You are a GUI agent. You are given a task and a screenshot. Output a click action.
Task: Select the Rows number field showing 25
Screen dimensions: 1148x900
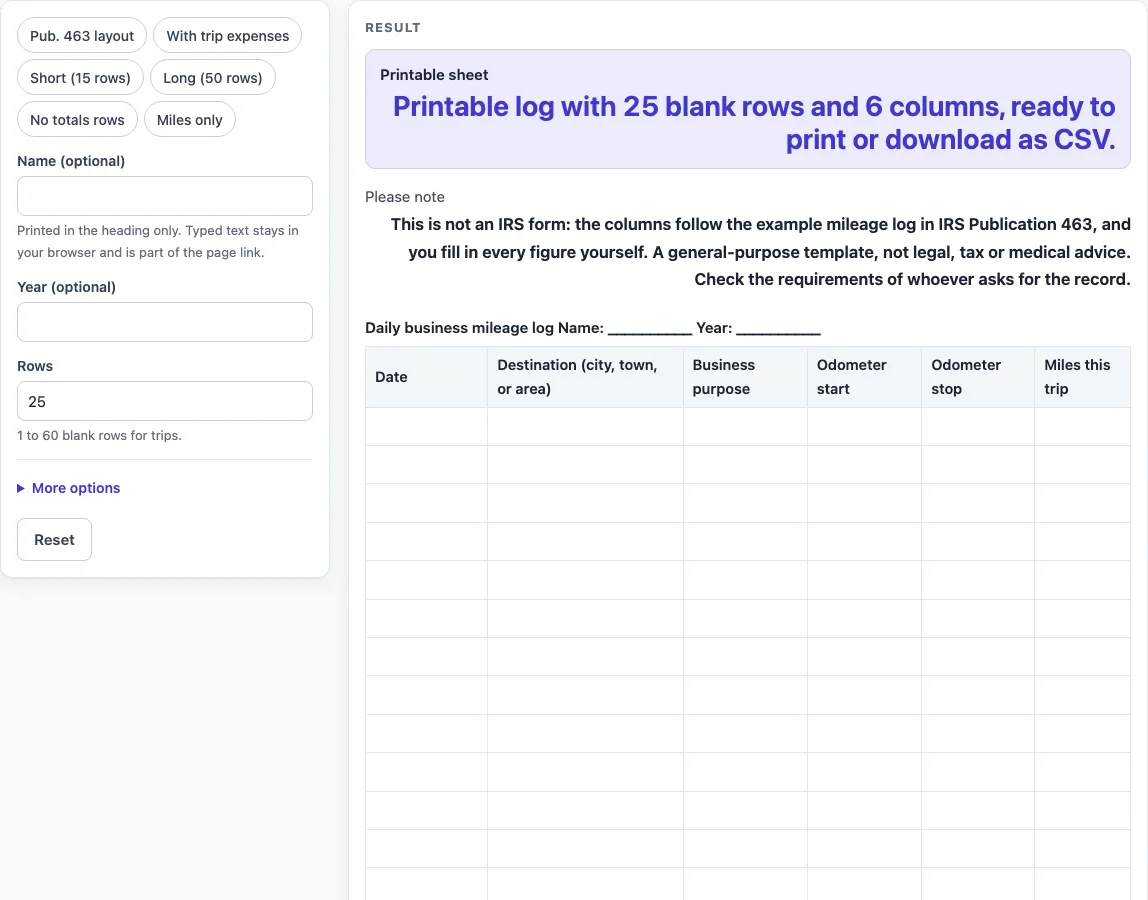click(x=165, y=401)
